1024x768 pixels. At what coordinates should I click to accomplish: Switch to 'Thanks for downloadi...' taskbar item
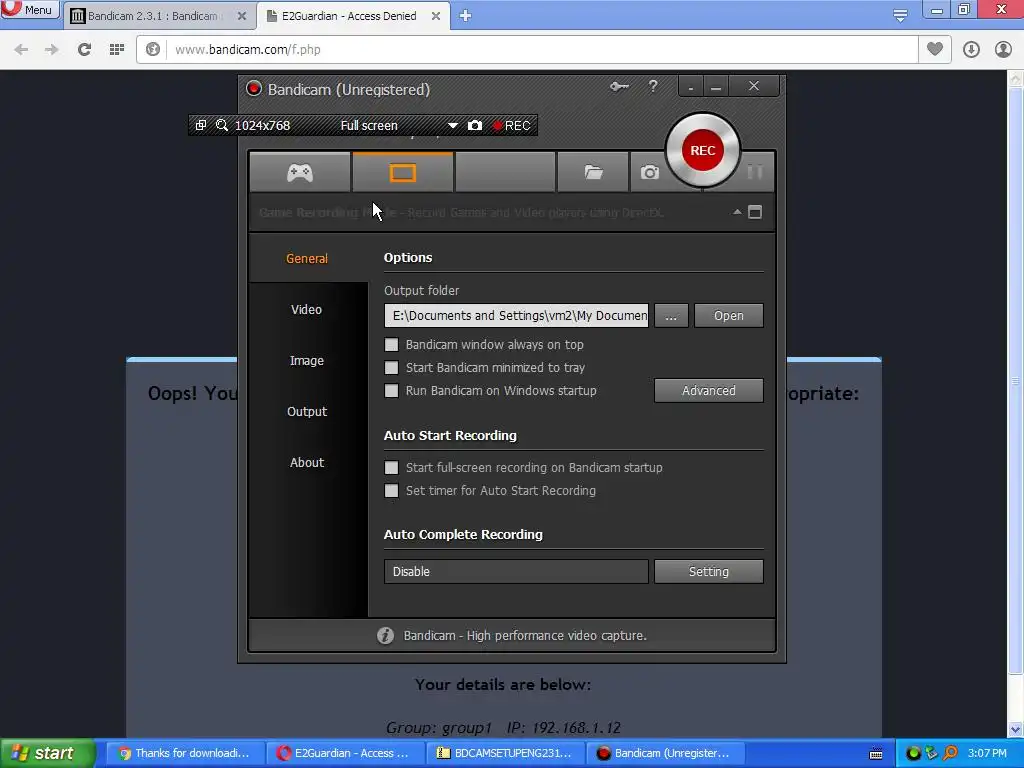(184, 753)
